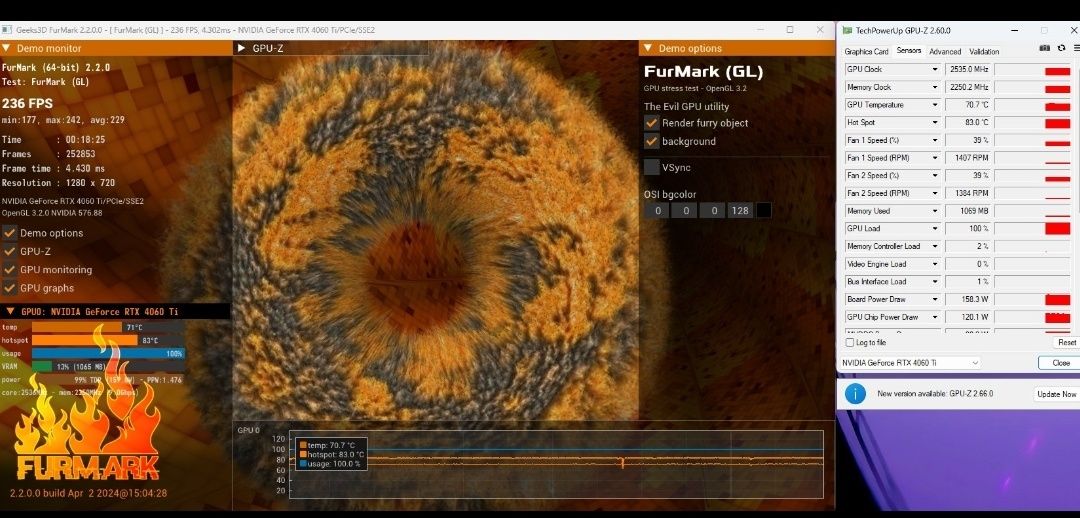
Task: Expand the GPU-Z panel in FurMark
Action: 242,48
